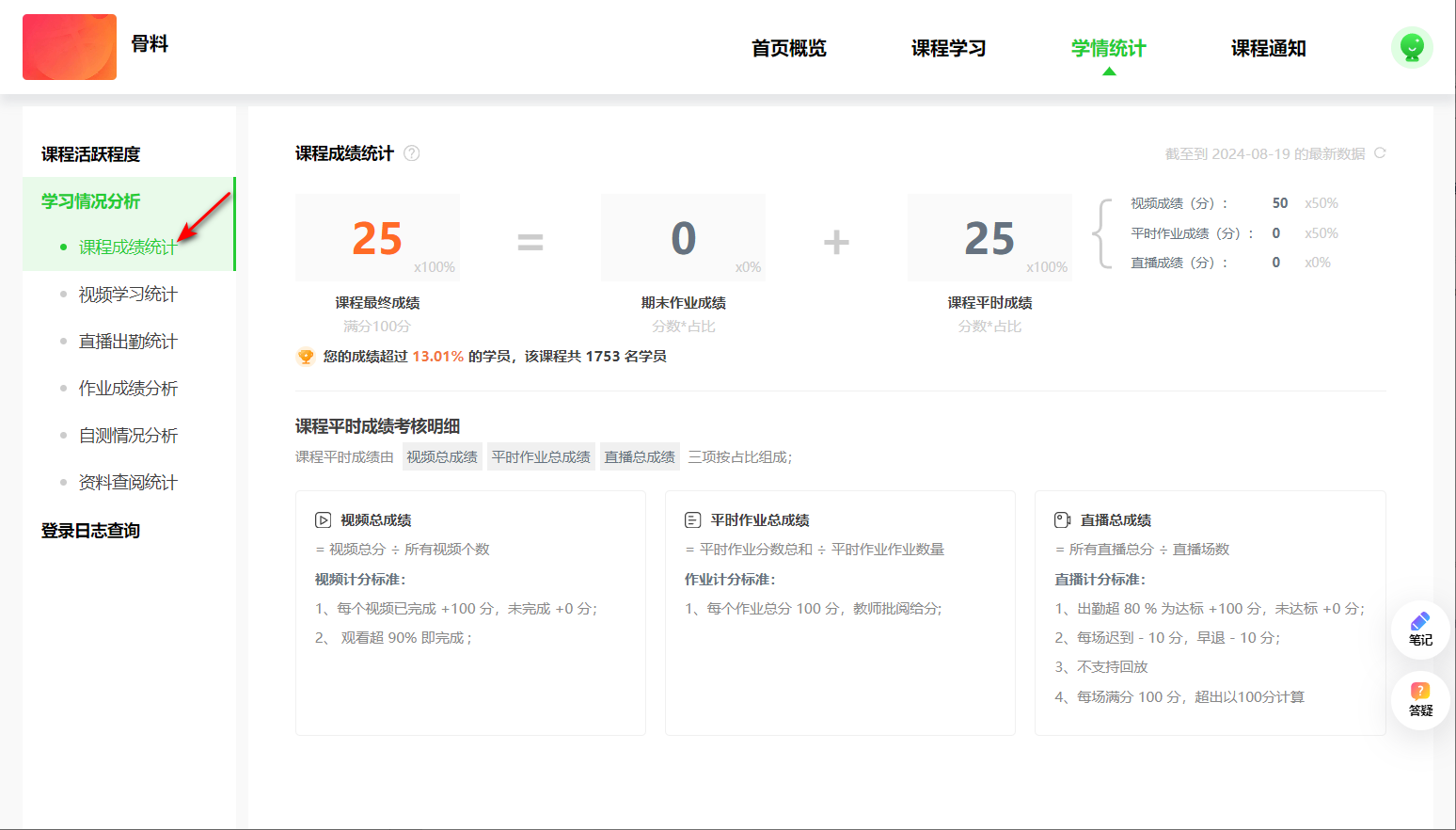Click the 平时作业总成绩 document icon

(693, 520)
